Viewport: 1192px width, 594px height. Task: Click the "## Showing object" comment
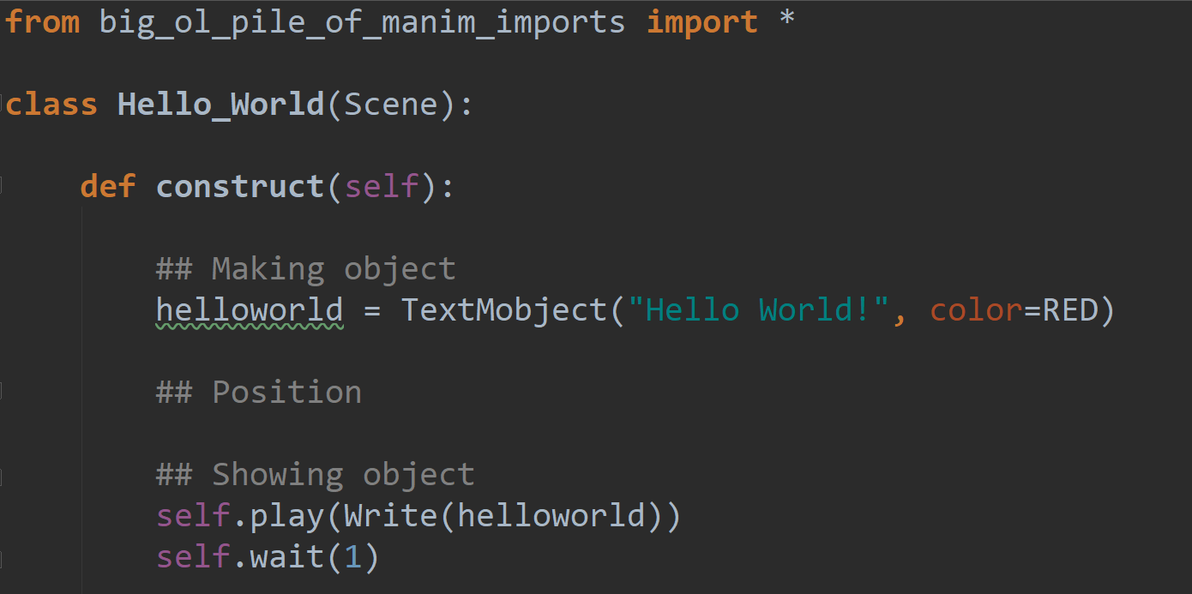pos(315,473)
